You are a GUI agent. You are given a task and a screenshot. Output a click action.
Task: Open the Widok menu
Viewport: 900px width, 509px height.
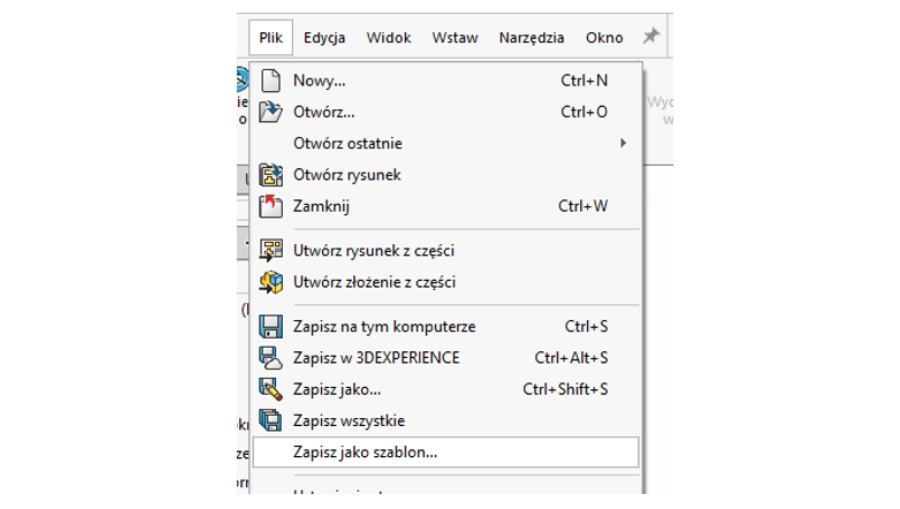389,37
